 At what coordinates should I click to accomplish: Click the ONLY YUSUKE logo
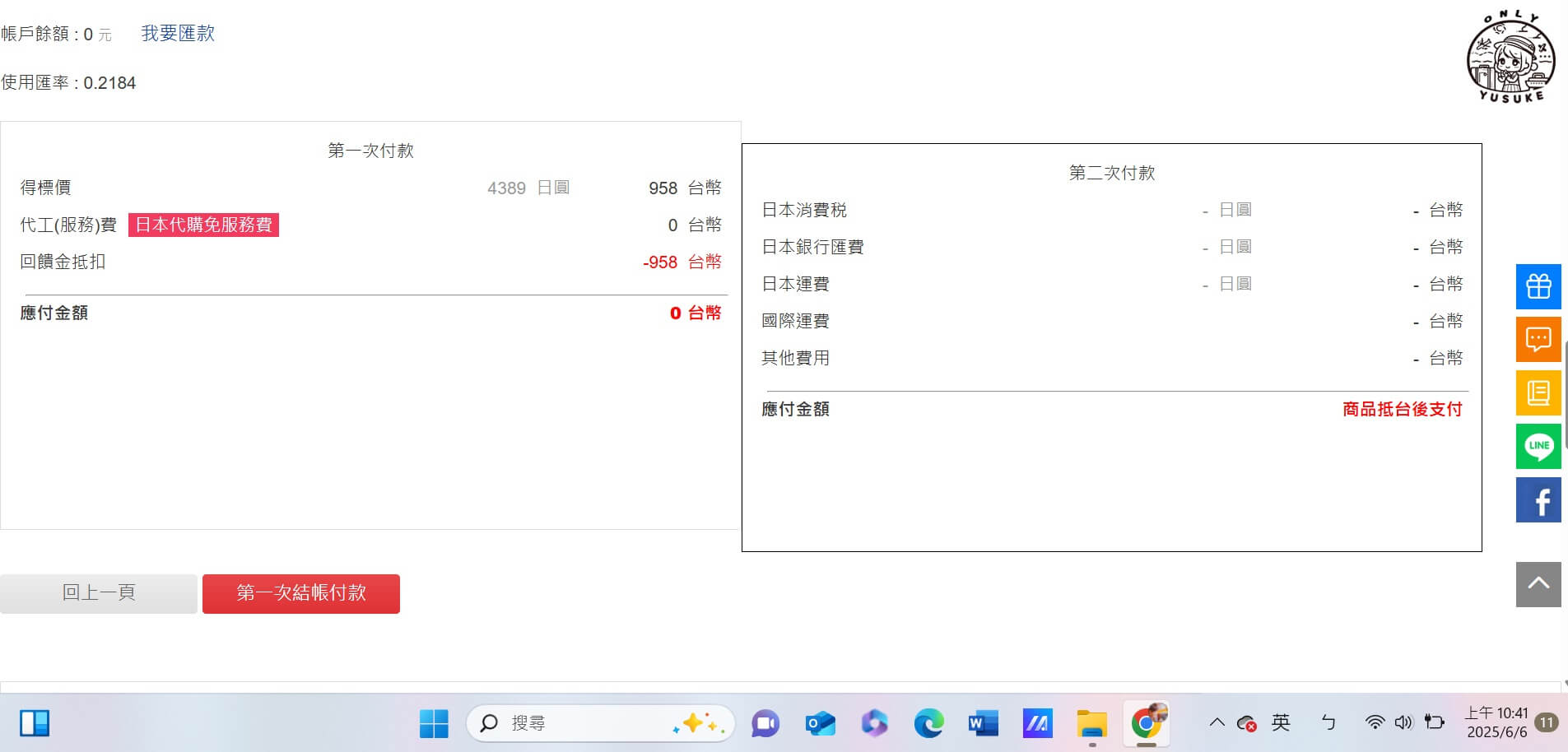(1511, 56)
